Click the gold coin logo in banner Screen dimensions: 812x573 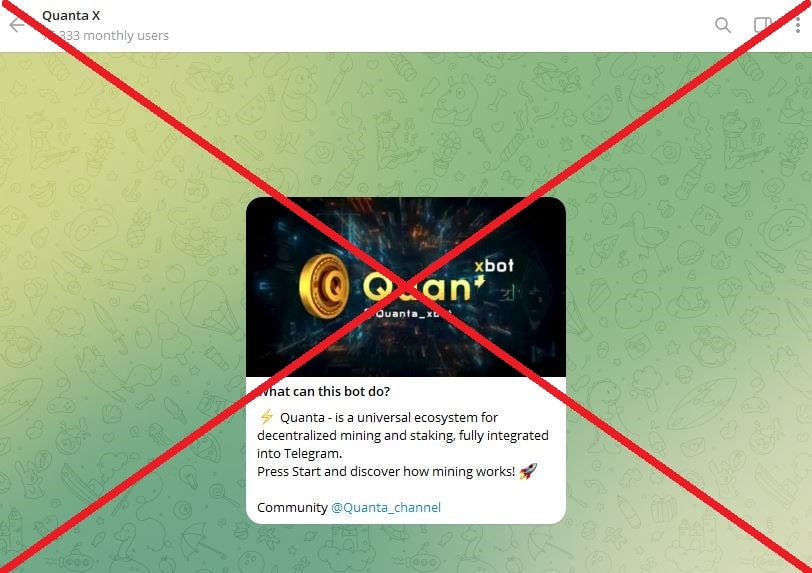(x=324, y=285)
